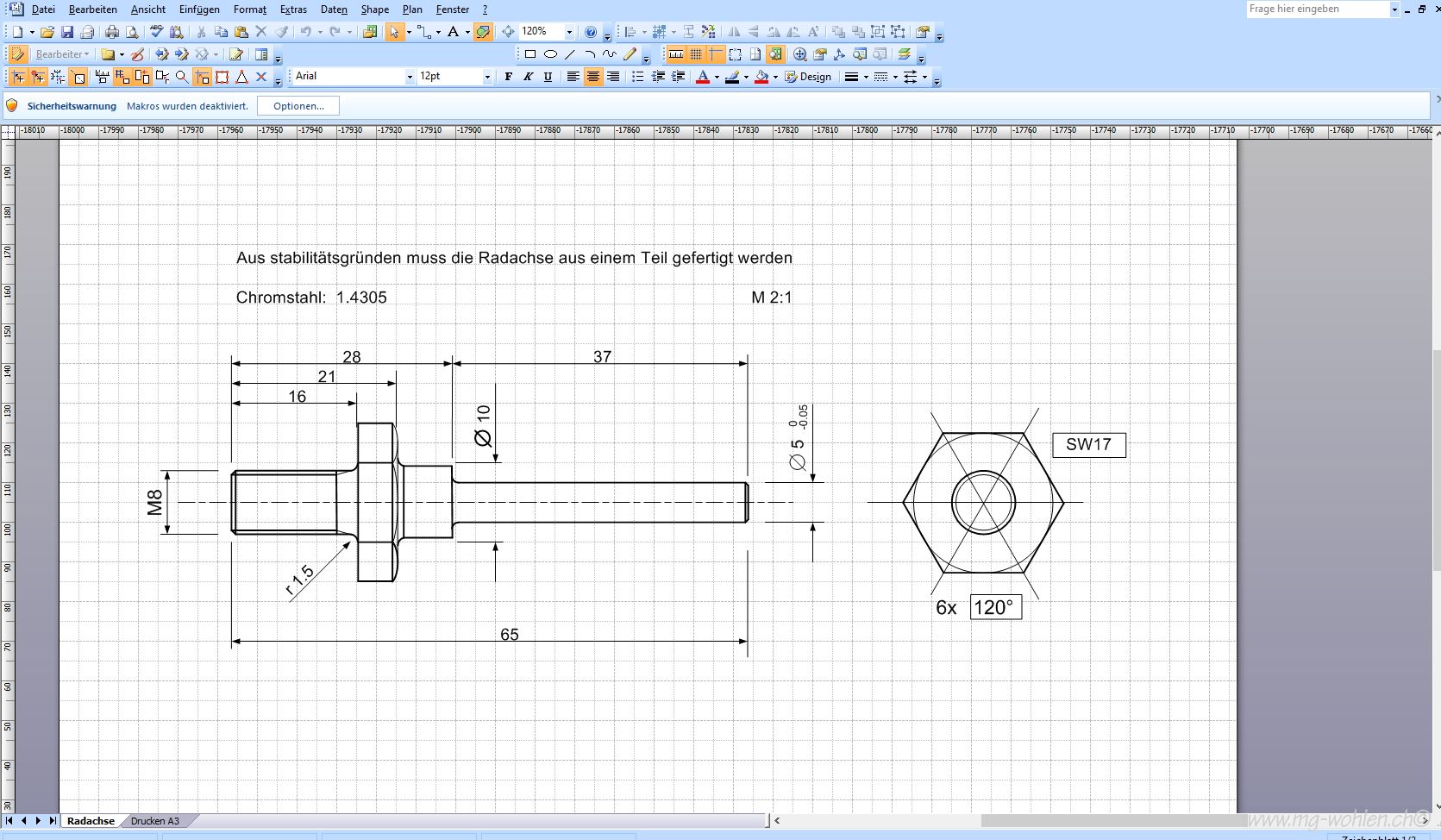Select the Text tool (A)
Image resolution: width=1441 pixels, height=840 pixels.
point(453,32)
